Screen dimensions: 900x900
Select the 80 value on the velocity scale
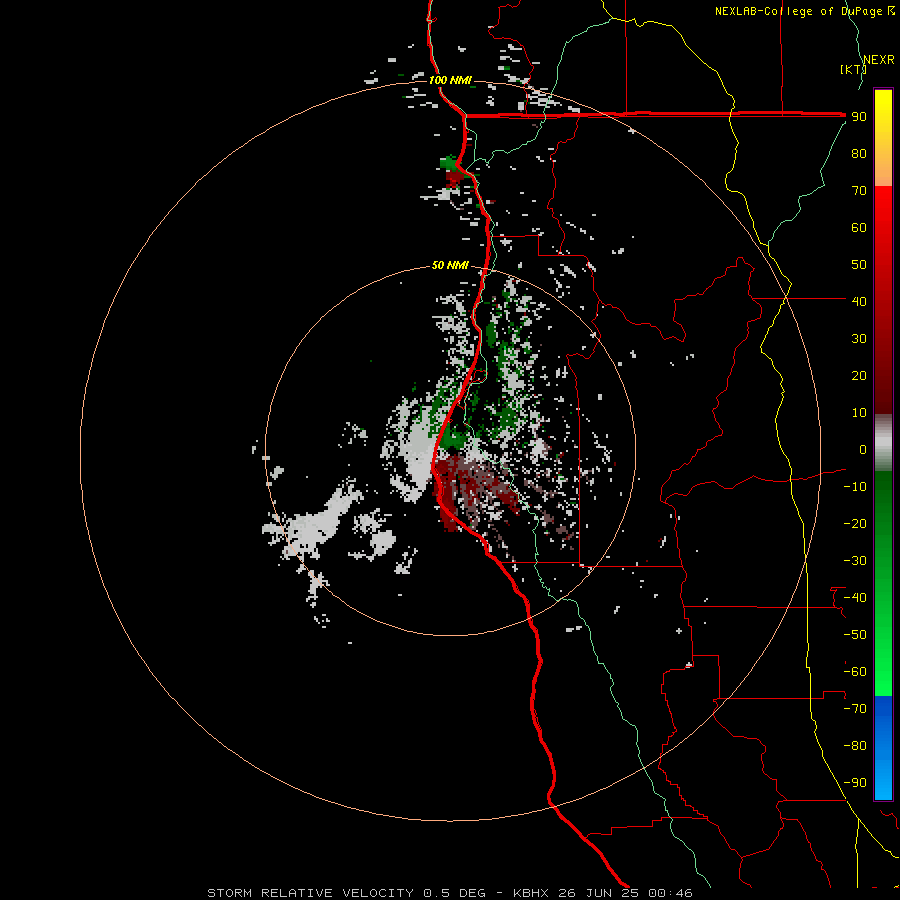tap(859, 153)
